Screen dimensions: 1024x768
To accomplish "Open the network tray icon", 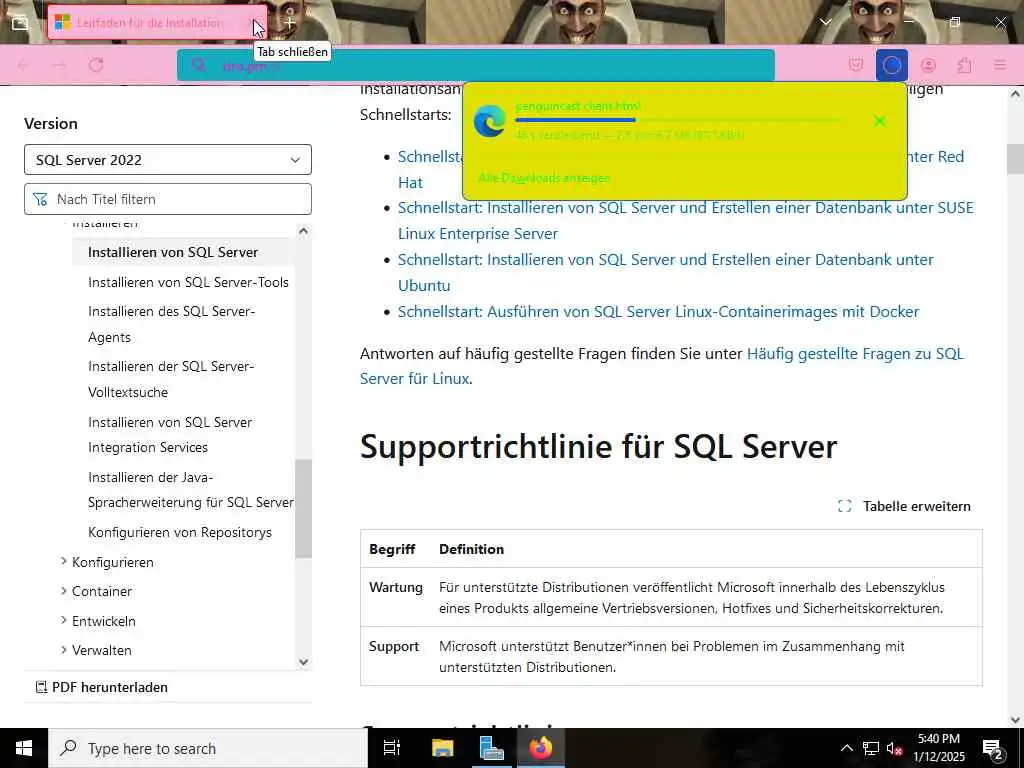I will (871, 748).
